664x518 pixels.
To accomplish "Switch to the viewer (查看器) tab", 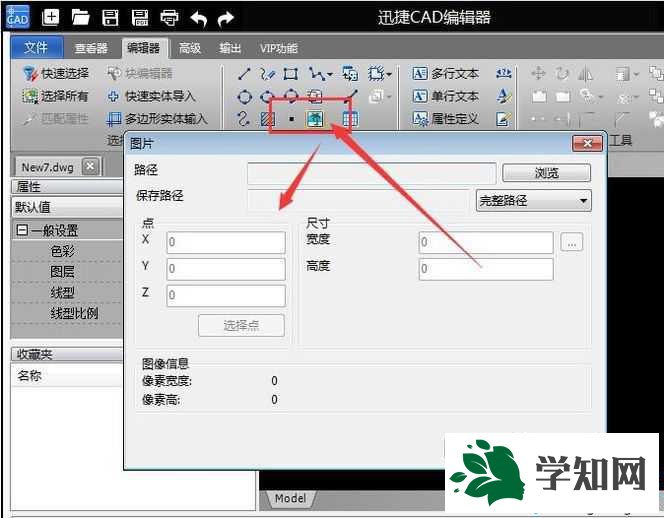I will 91,48.
